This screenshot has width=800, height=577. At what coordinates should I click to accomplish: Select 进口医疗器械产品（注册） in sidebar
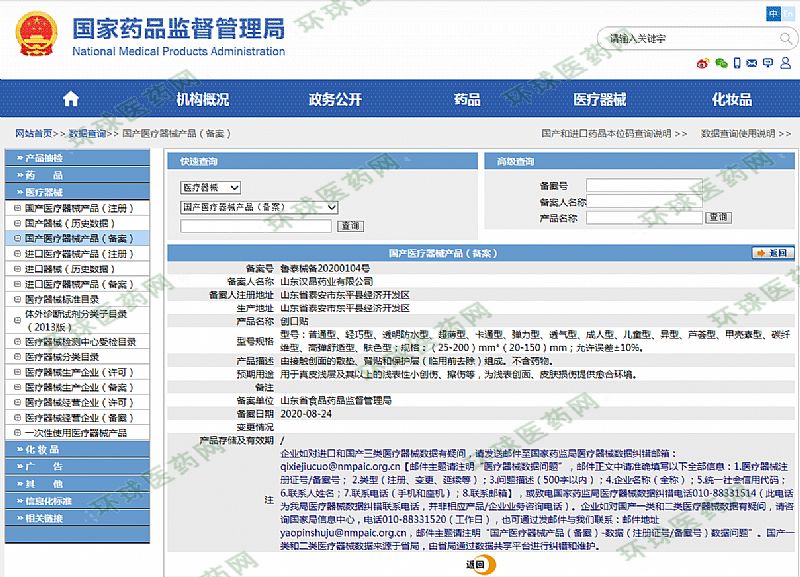[x=78, y=254]
